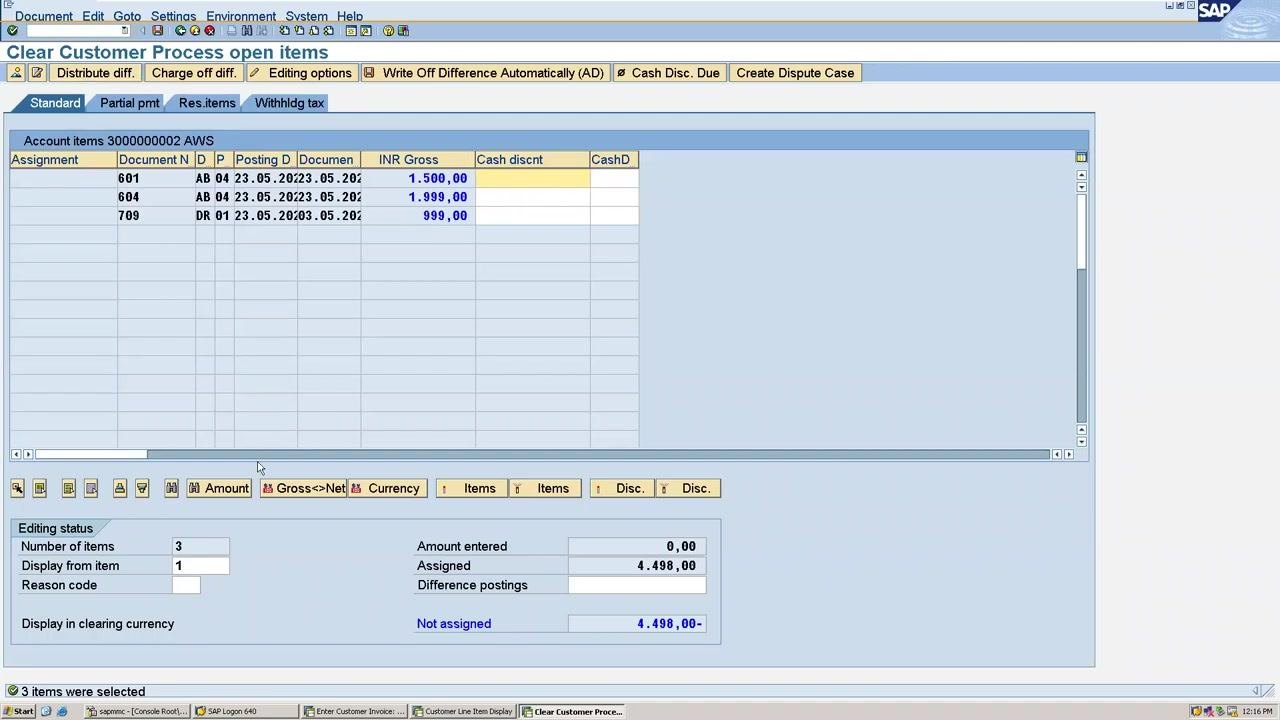Image resolution: width=1280 pixels, height=720 pixels.
Task: Switch to Enter Customer Invoice taskbar window
Action: point(355,711)
